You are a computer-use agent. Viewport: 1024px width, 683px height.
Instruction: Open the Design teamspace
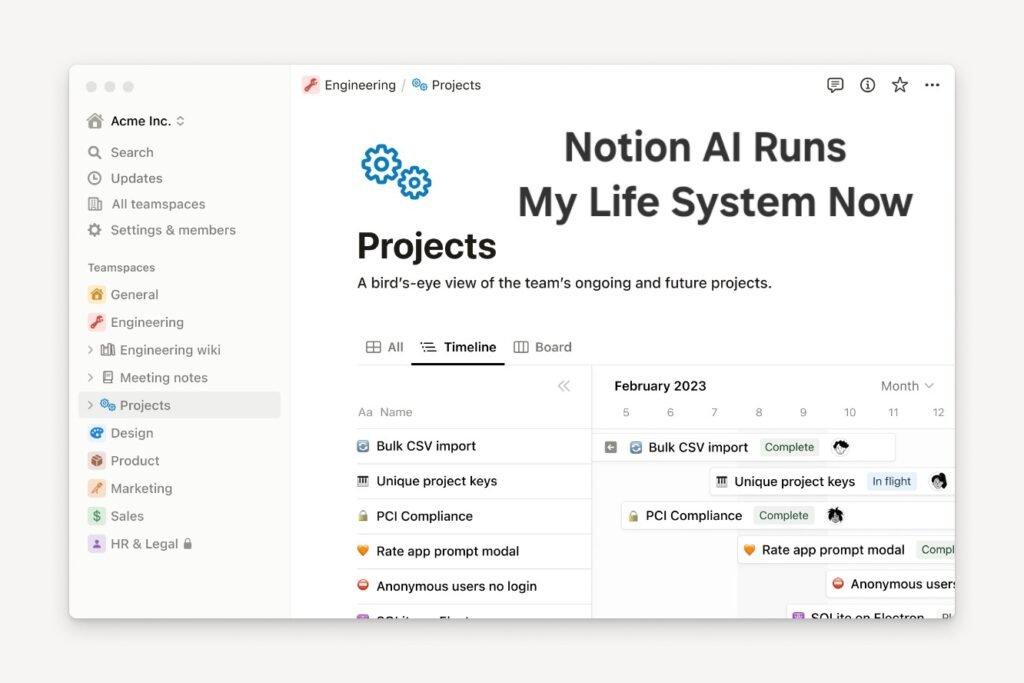click(x=131, y=433)
